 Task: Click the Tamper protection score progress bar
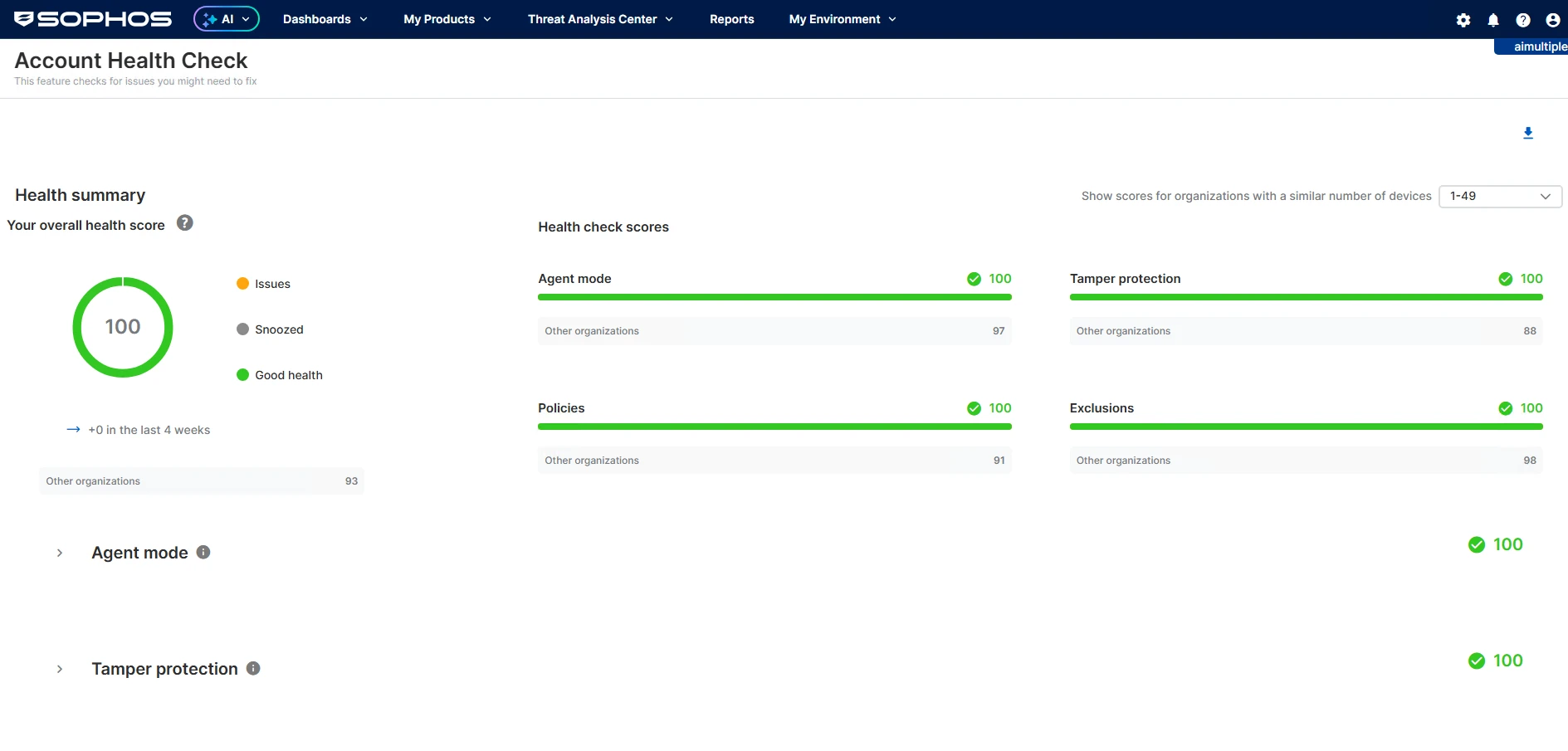(x=1306, y=297)
